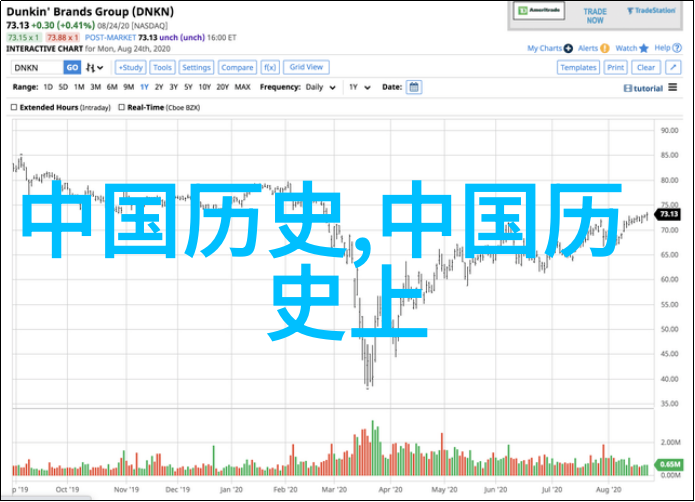695x502 pixels.
Task: Click the pop-out chart arrow icon
Action: tap(673, 68)
